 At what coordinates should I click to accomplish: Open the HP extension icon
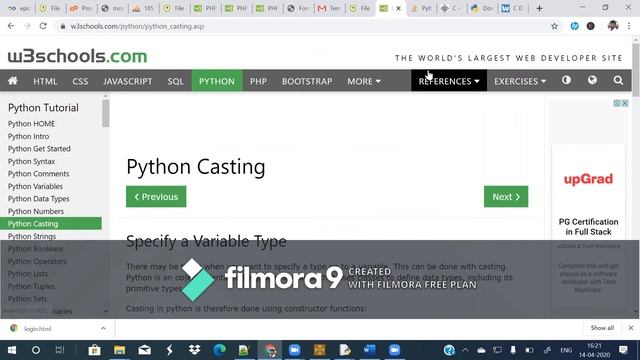click(574, 26)
